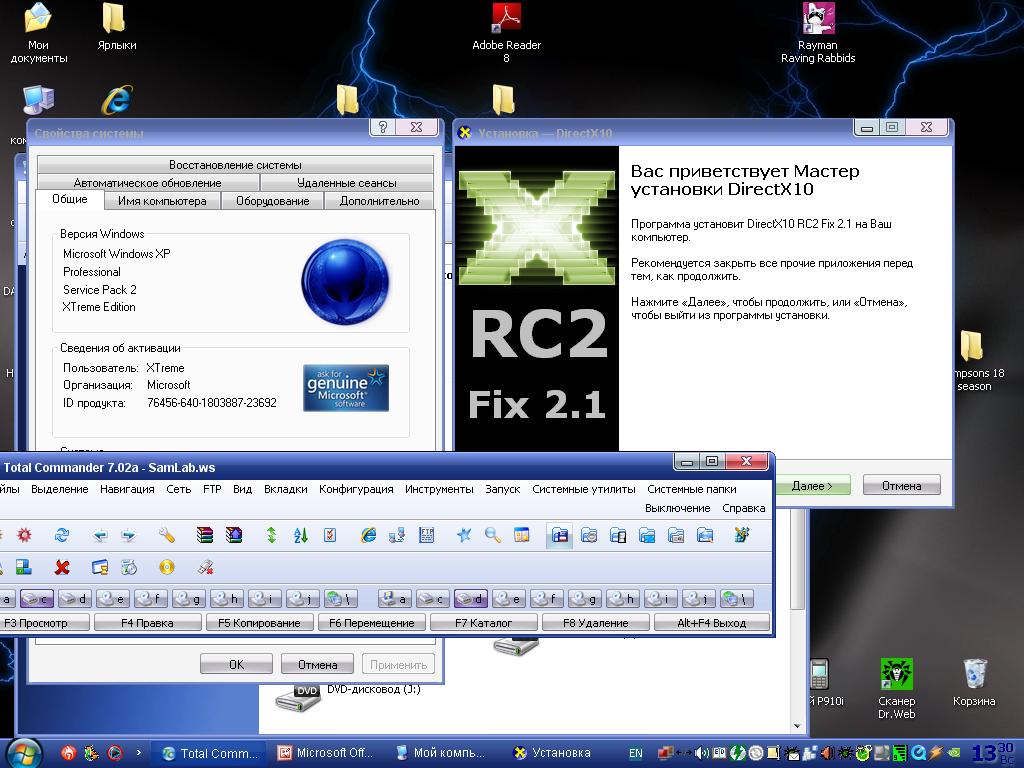Select drive c in left panel drive bar
This screenshot has width=1024, height=768.
pyautogui.click(x=37, y=598)
